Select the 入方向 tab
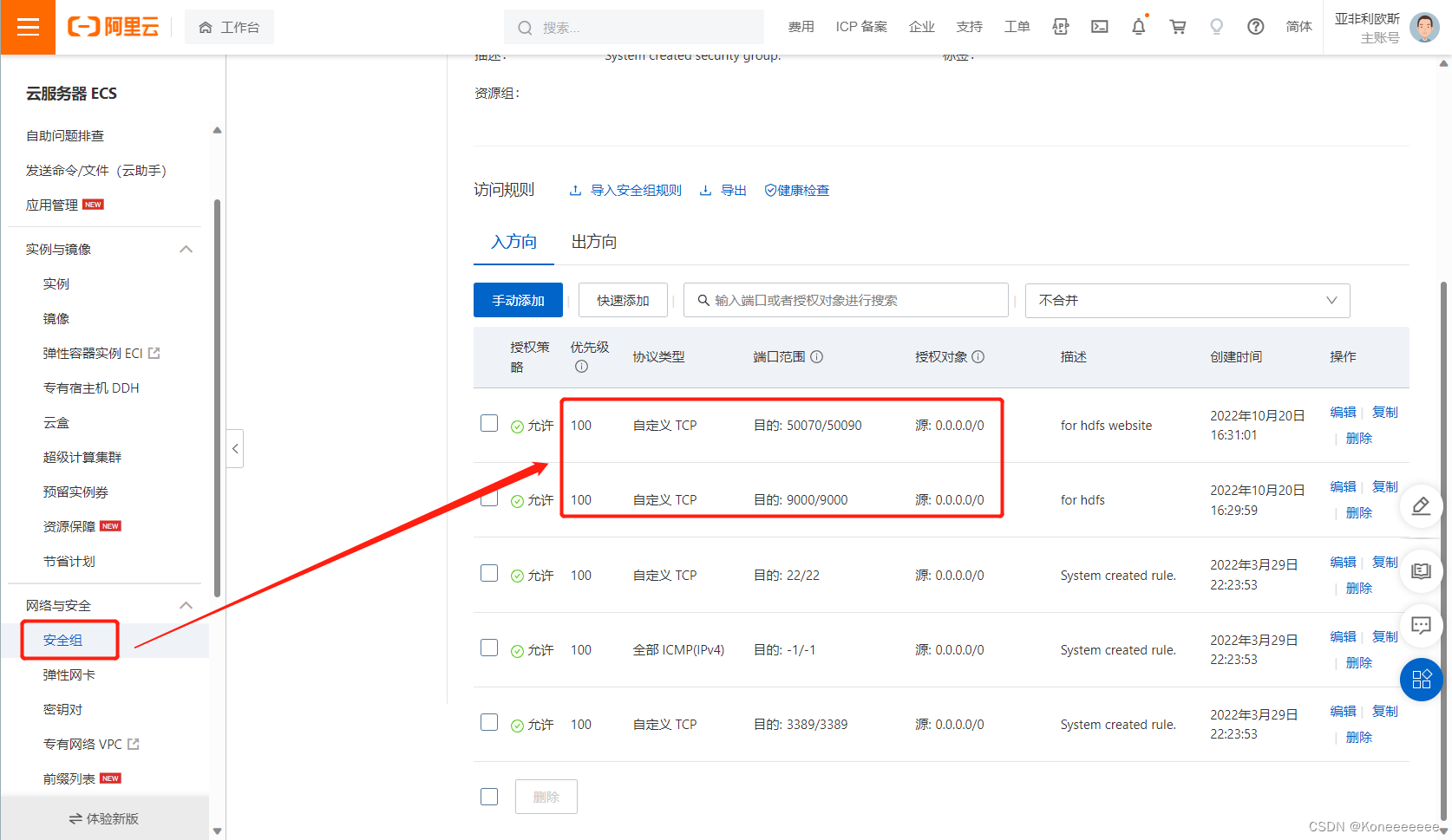The image size is (1452, 840). [513, 242]
